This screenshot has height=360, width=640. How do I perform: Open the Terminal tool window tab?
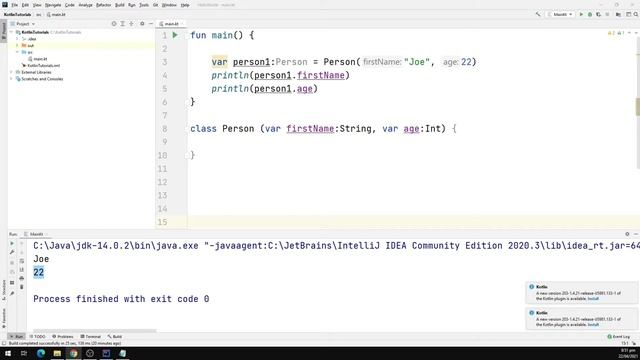click(90, 336)
